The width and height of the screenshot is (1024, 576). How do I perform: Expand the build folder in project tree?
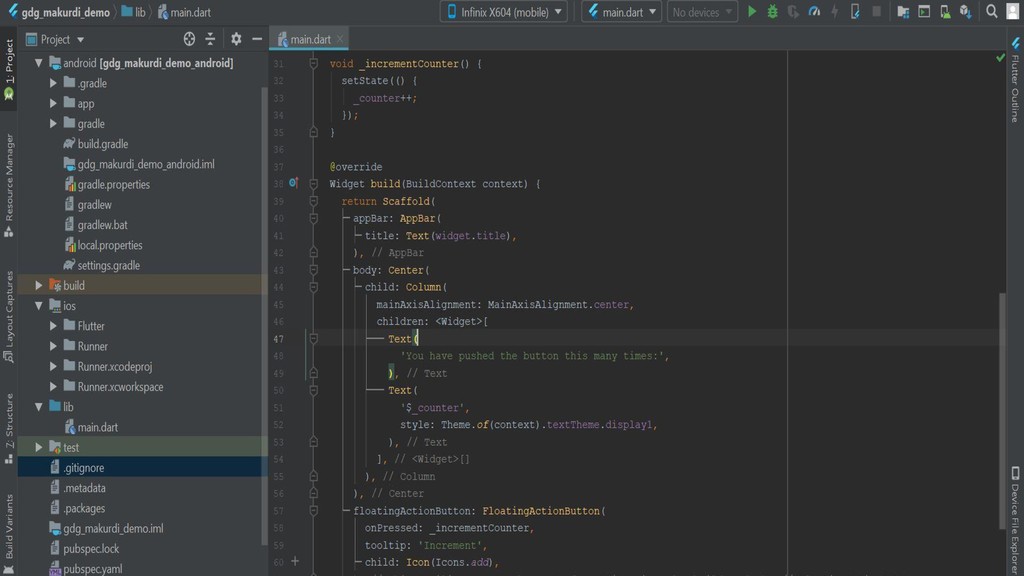point(39,286)
